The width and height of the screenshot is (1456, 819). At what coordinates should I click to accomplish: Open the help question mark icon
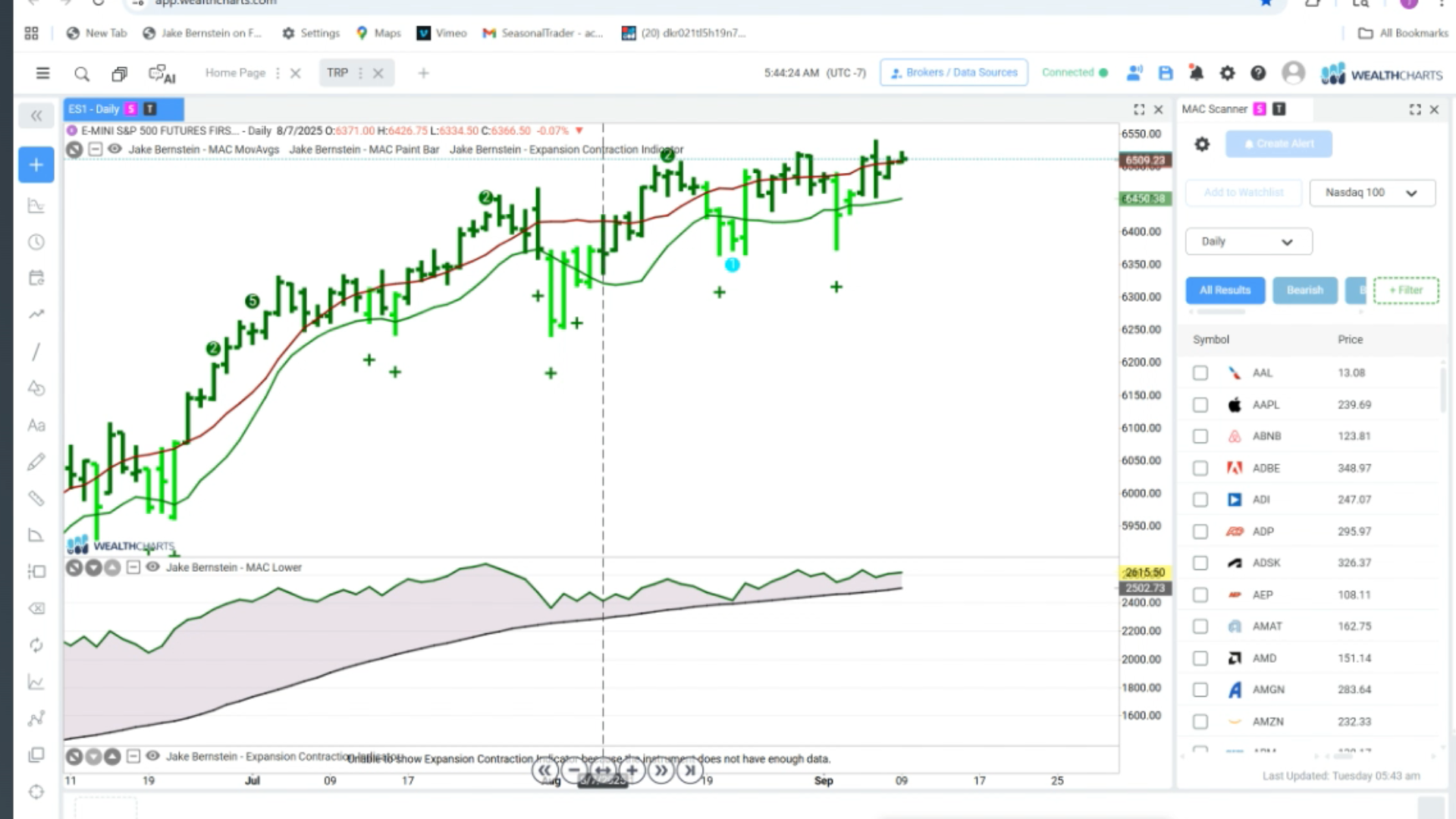1258,73
